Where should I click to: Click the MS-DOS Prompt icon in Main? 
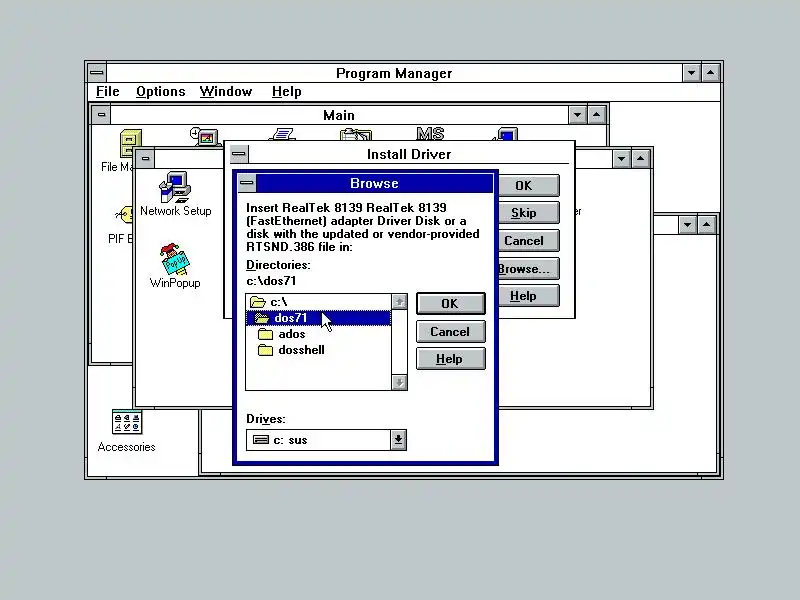431,134
